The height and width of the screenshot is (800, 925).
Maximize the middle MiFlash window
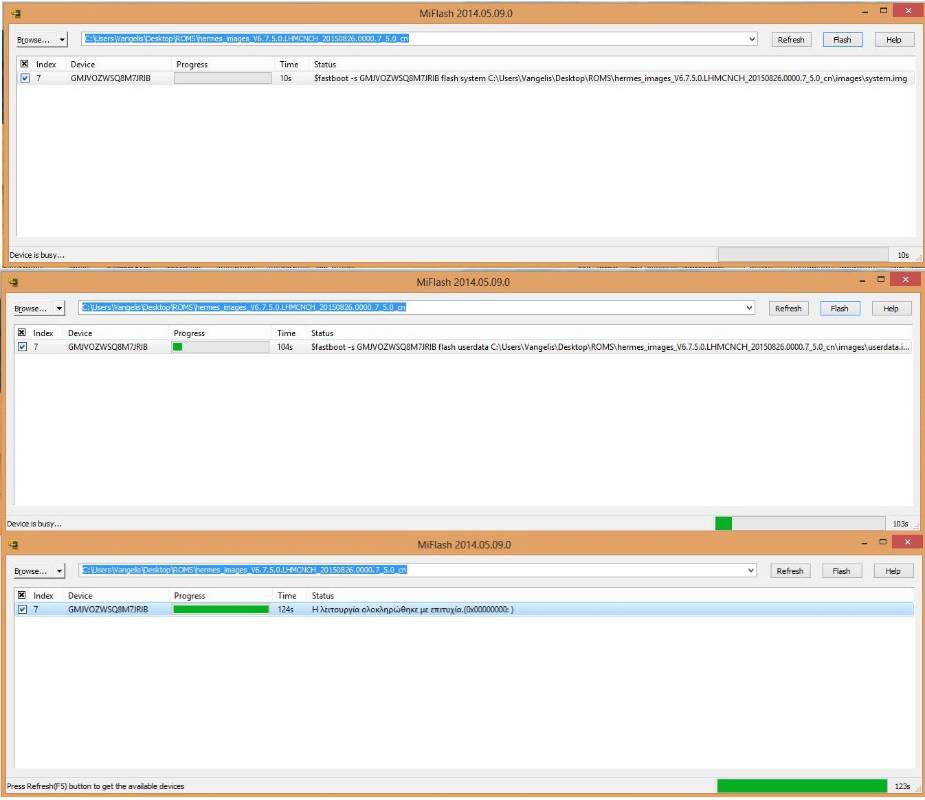[x=881, y=279]
